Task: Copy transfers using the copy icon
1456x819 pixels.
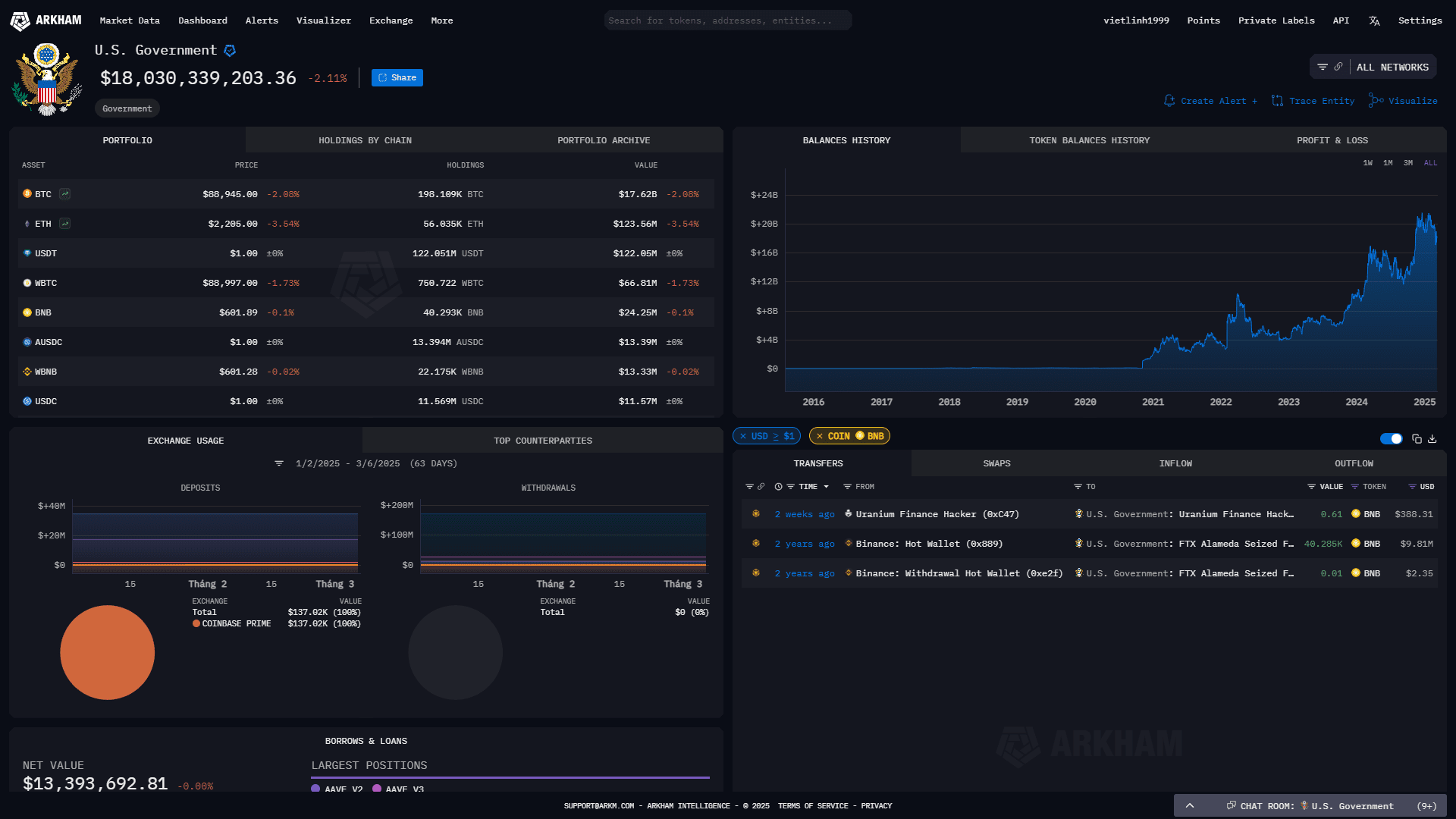Action: point(1417,439)
